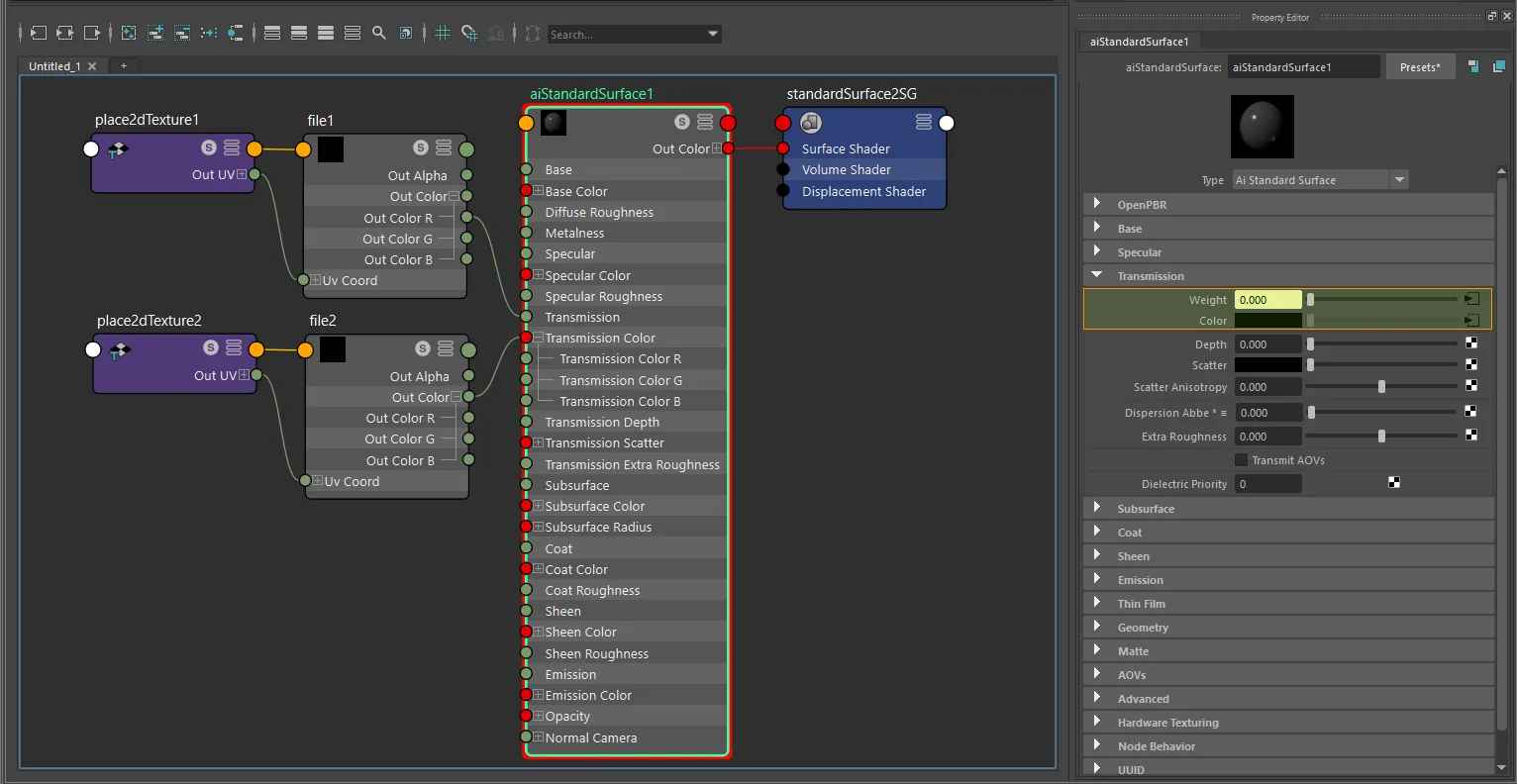The image size is (1517, 784).
Task: Click the magnifier filter icon in toolbar
Action: 379,33
